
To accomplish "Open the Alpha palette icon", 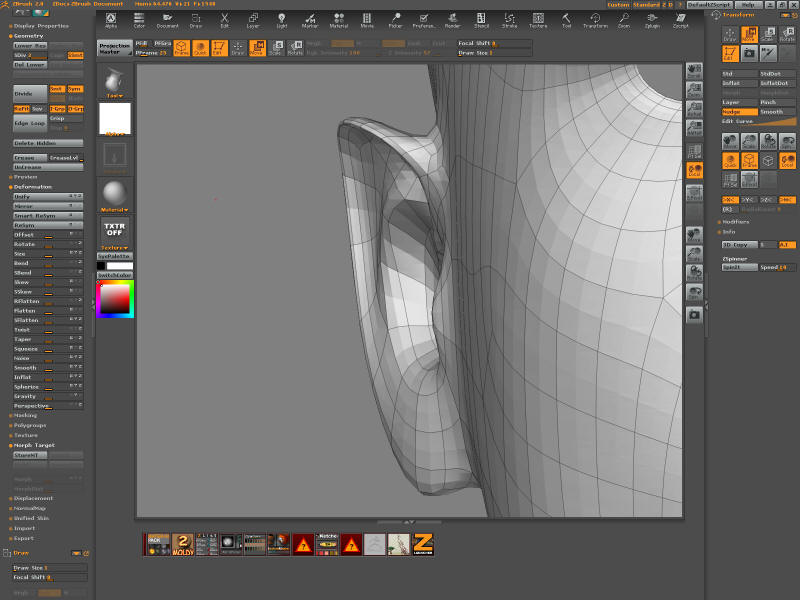I will [110, 19].
